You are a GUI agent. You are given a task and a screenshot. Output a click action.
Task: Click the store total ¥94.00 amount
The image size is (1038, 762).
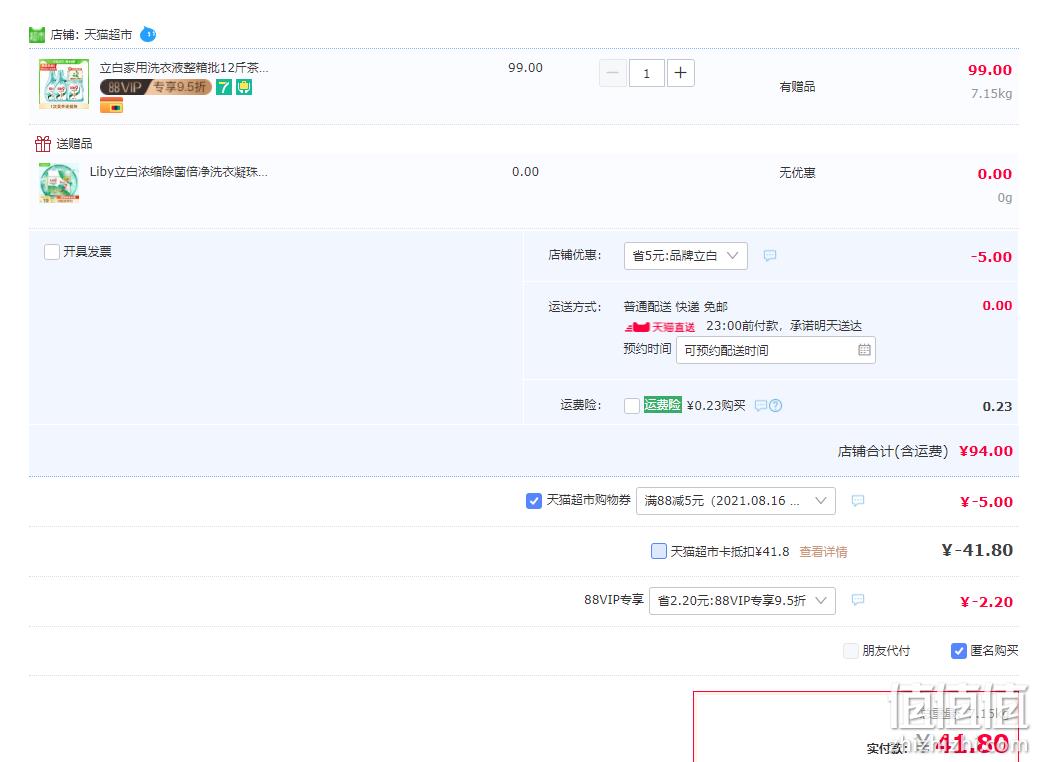pos(986,451)
